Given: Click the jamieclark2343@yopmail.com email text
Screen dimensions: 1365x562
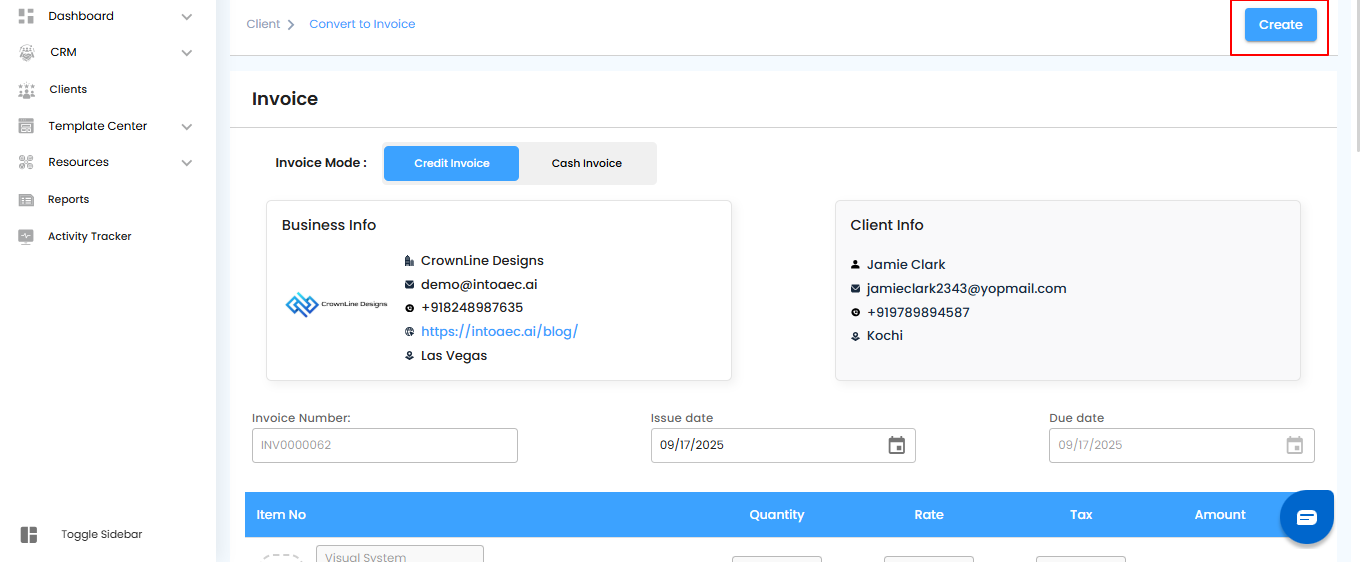Looking at the screenshot, I should 967,288.
